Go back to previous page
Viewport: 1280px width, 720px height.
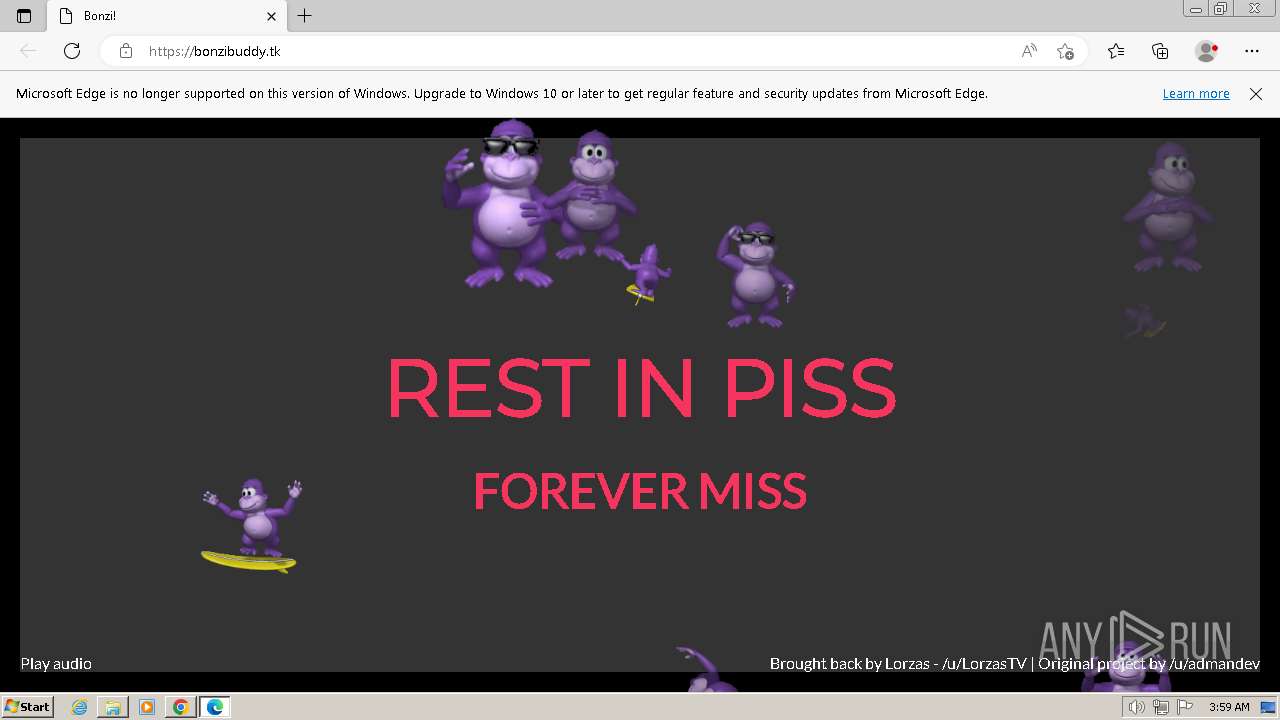point(28,51)
